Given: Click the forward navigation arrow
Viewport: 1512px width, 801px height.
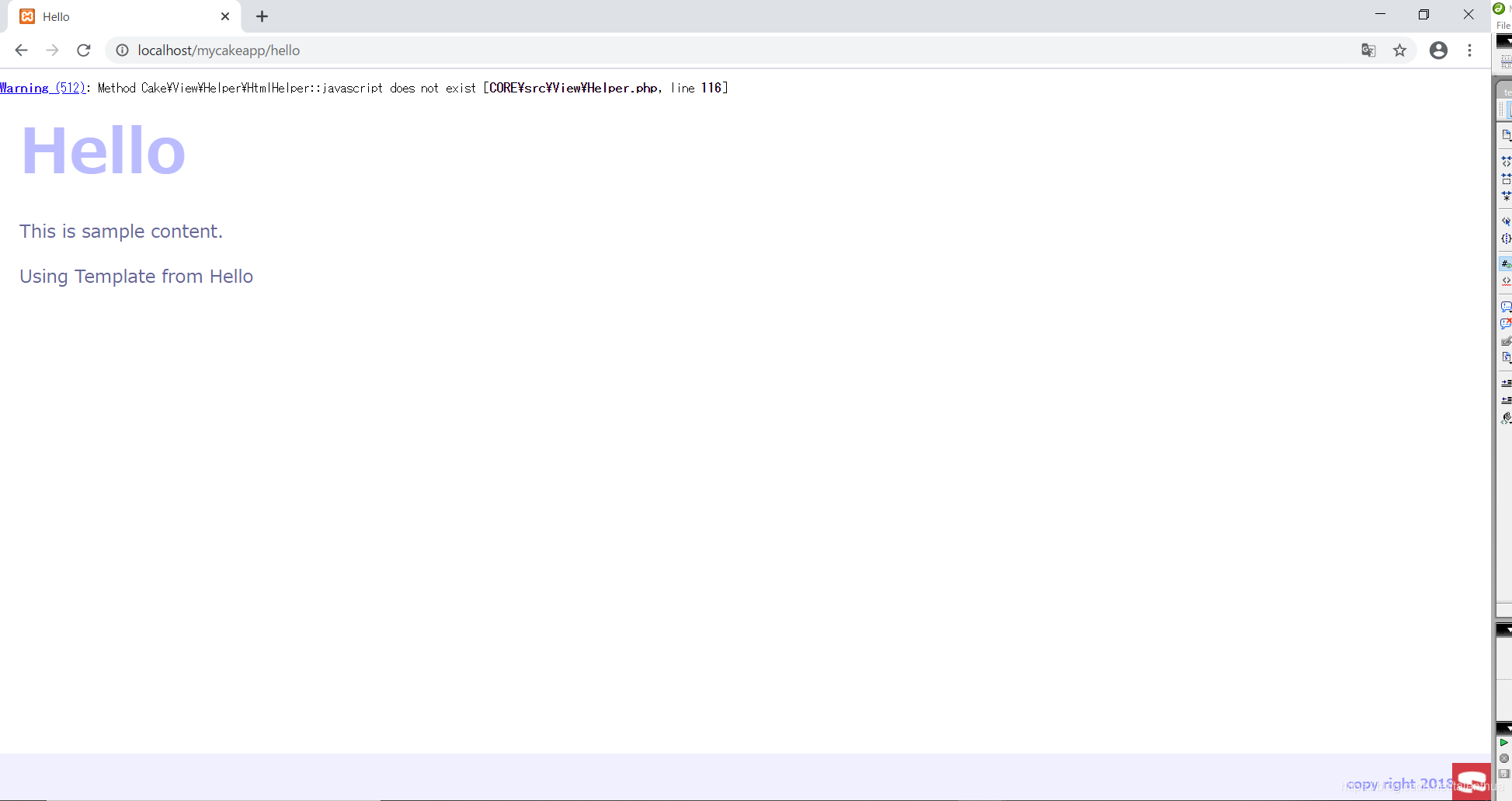Looking at the screenshot, I should (x=52, y=50).
